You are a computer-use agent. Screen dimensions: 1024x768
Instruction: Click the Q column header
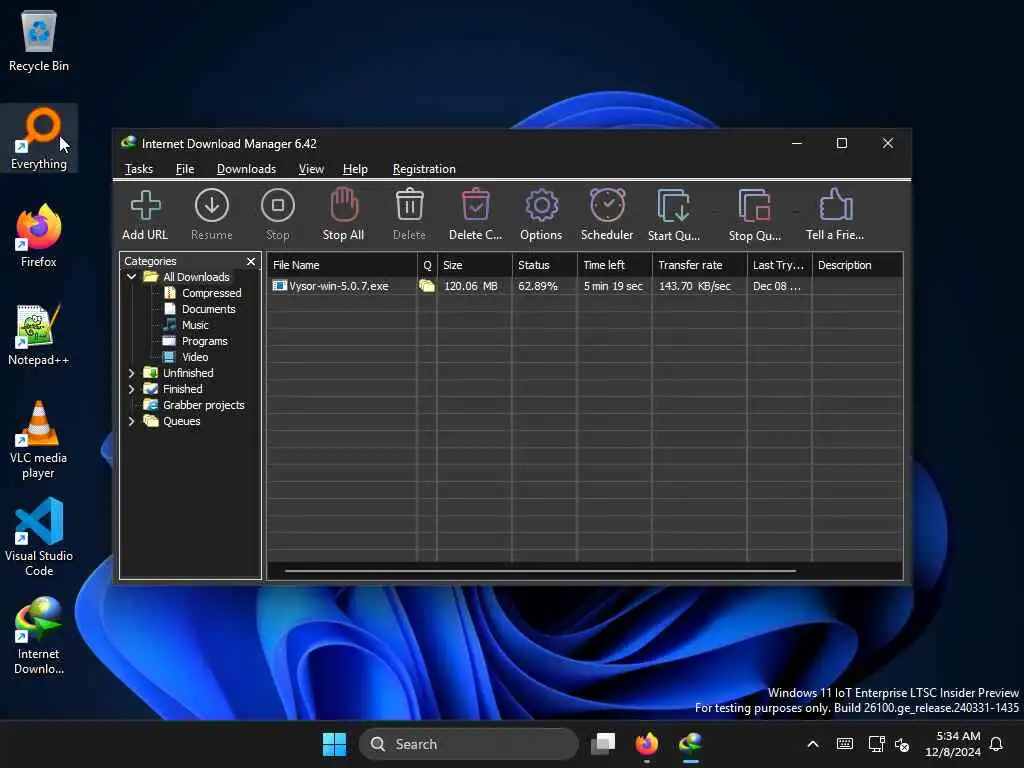click(x=427, y=265)
